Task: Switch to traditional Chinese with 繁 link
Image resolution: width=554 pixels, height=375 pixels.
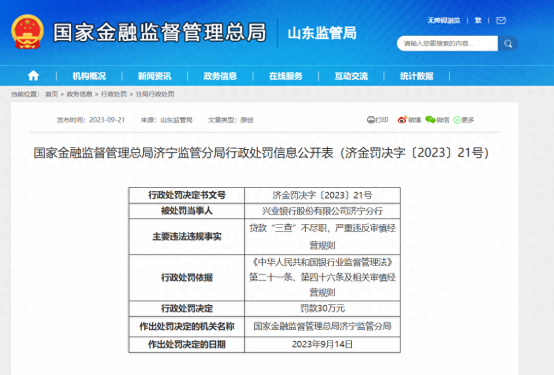Action: click(478, 20)
